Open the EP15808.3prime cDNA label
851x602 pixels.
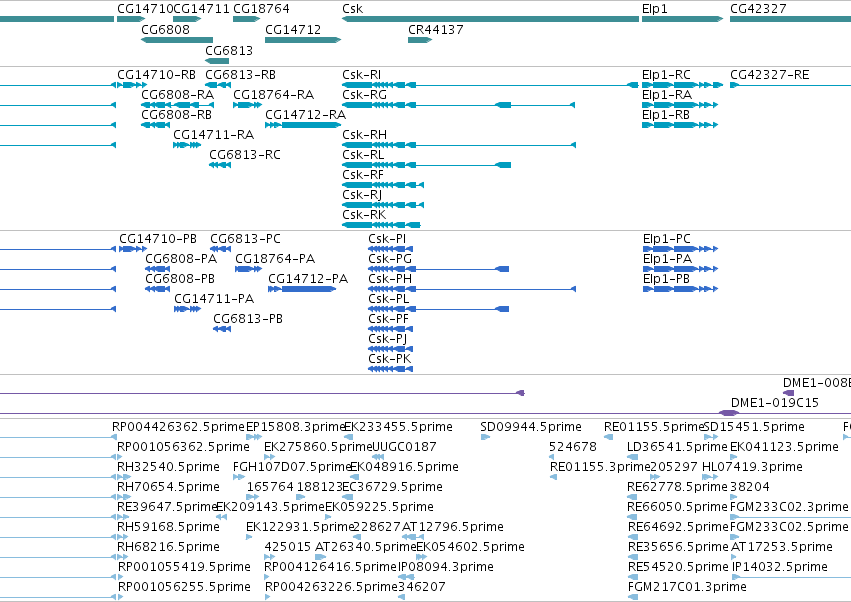(x=295, y=427)
